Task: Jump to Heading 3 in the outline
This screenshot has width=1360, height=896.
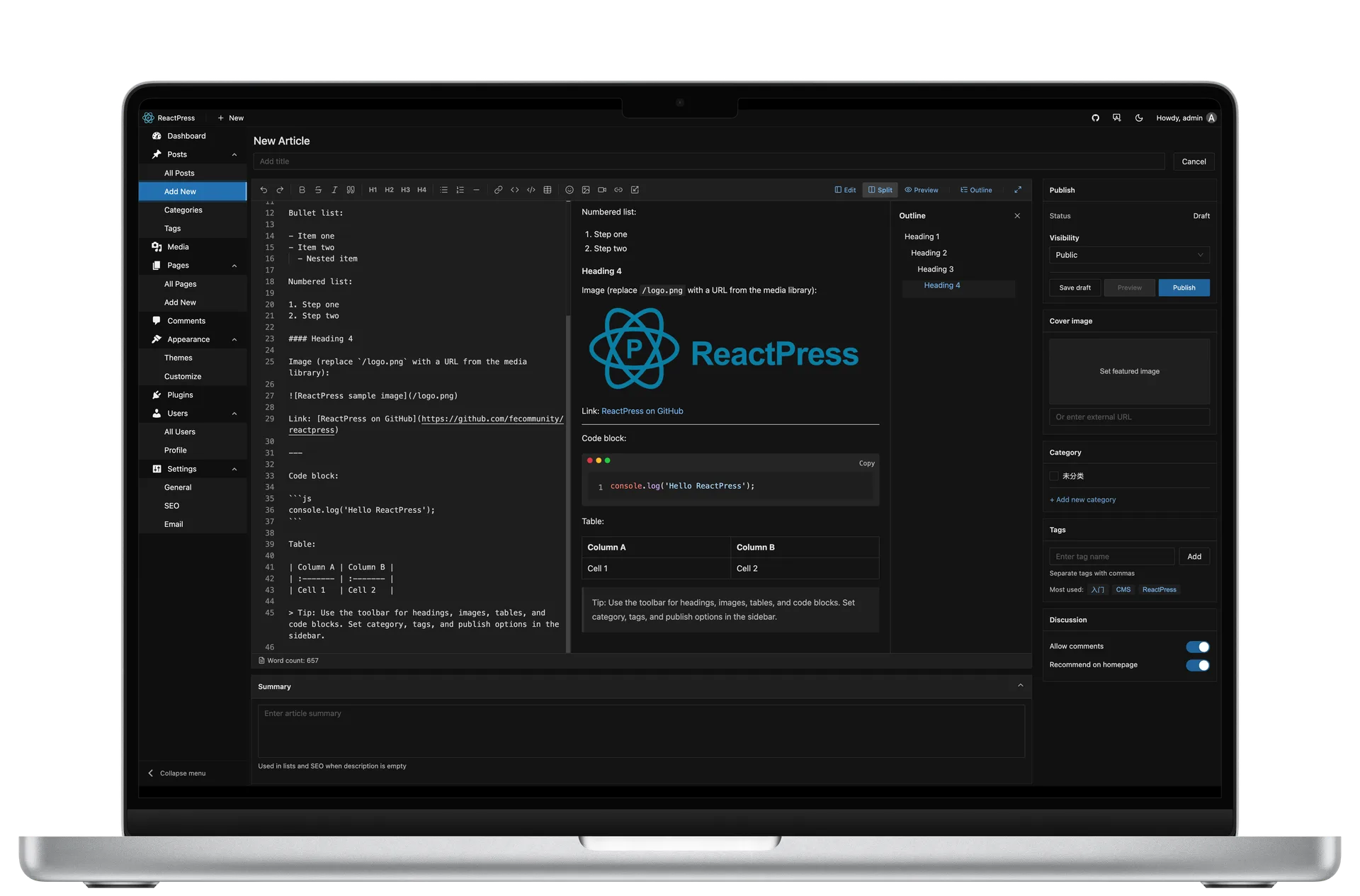Action: click(x=935, y=269)
